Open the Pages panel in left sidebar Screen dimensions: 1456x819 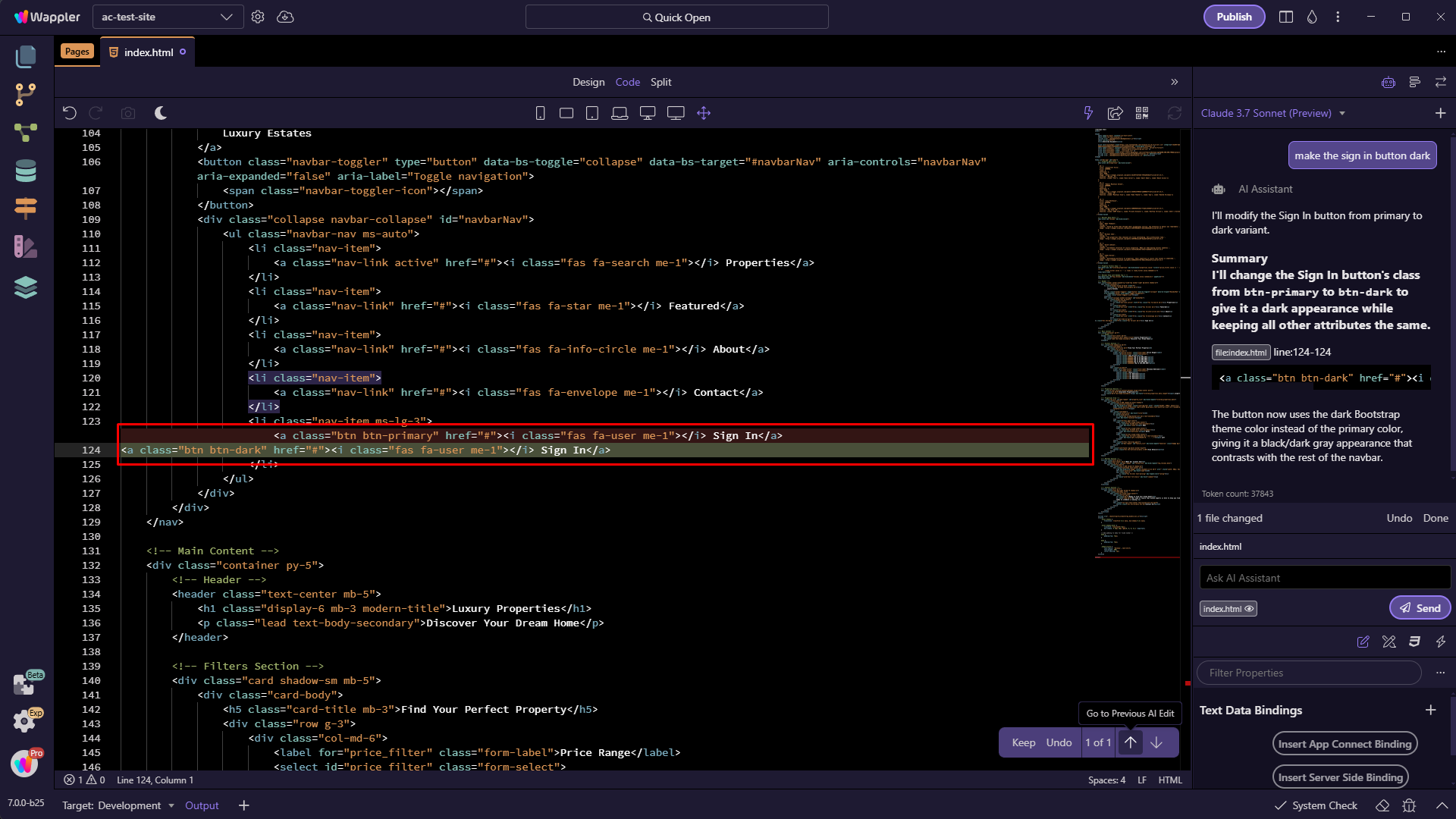click(26, 56)
